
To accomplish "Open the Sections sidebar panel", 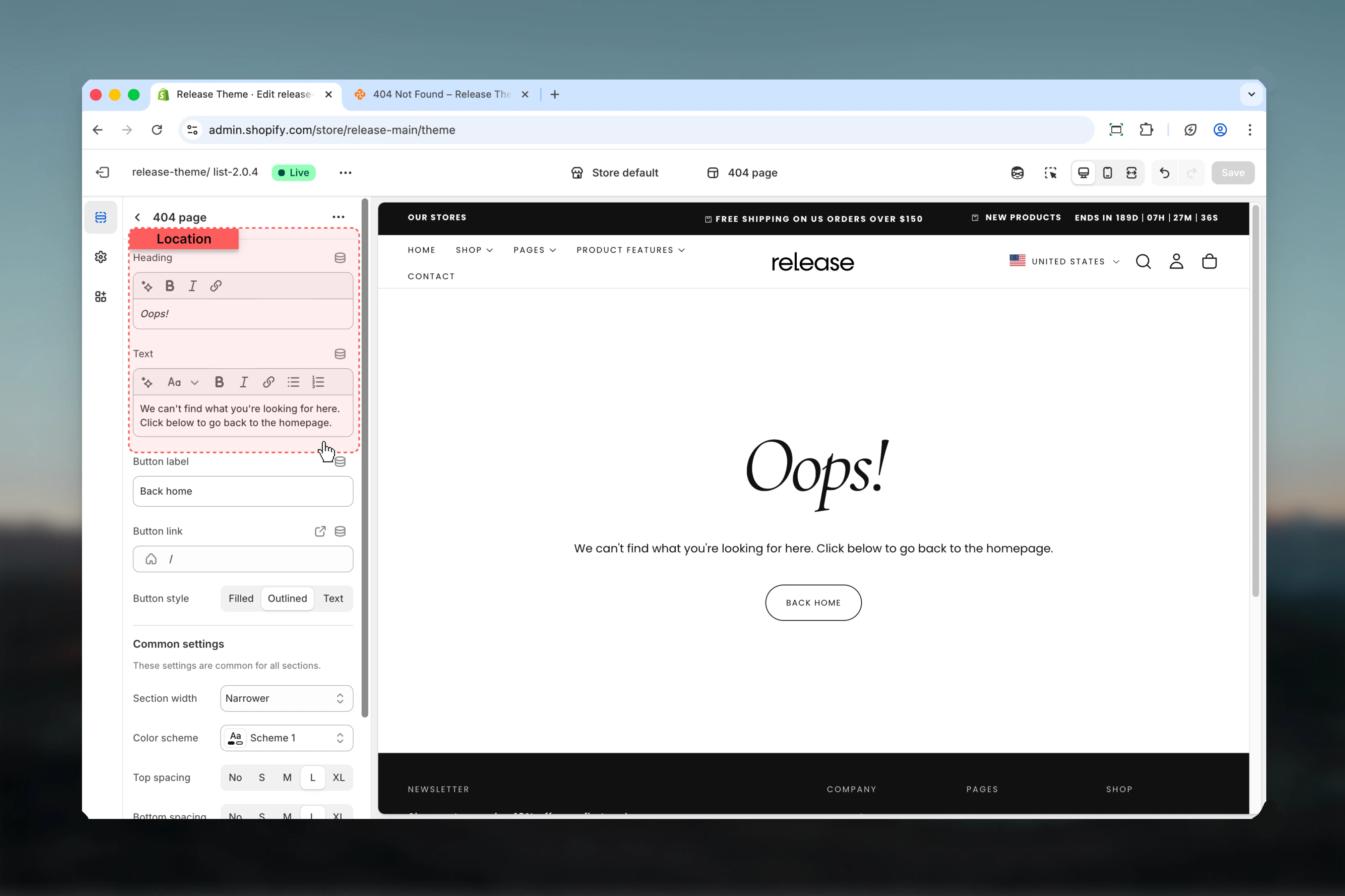I will (100, 217).
